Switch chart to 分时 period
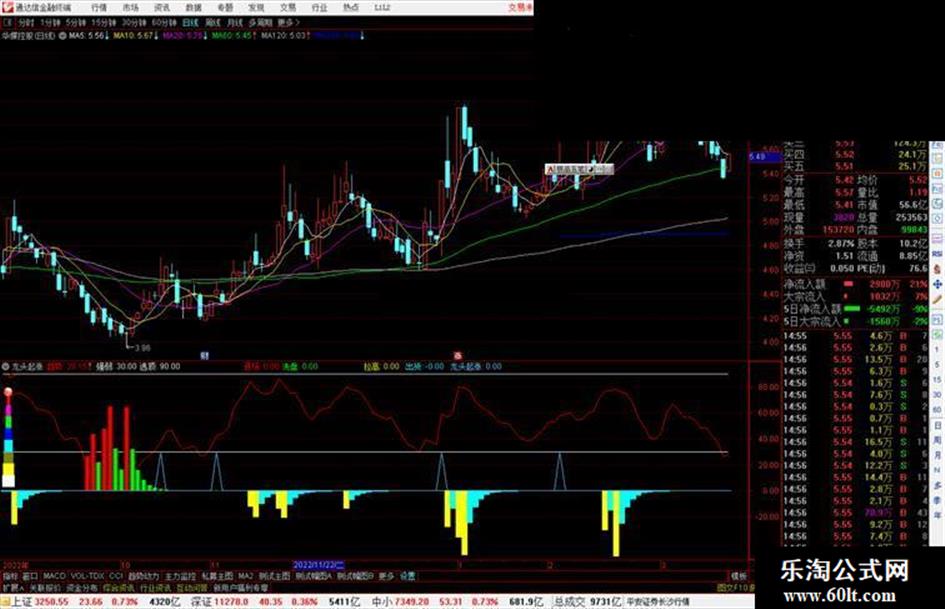This screenshot has width=945, height=609. click(x=26, y=23)
